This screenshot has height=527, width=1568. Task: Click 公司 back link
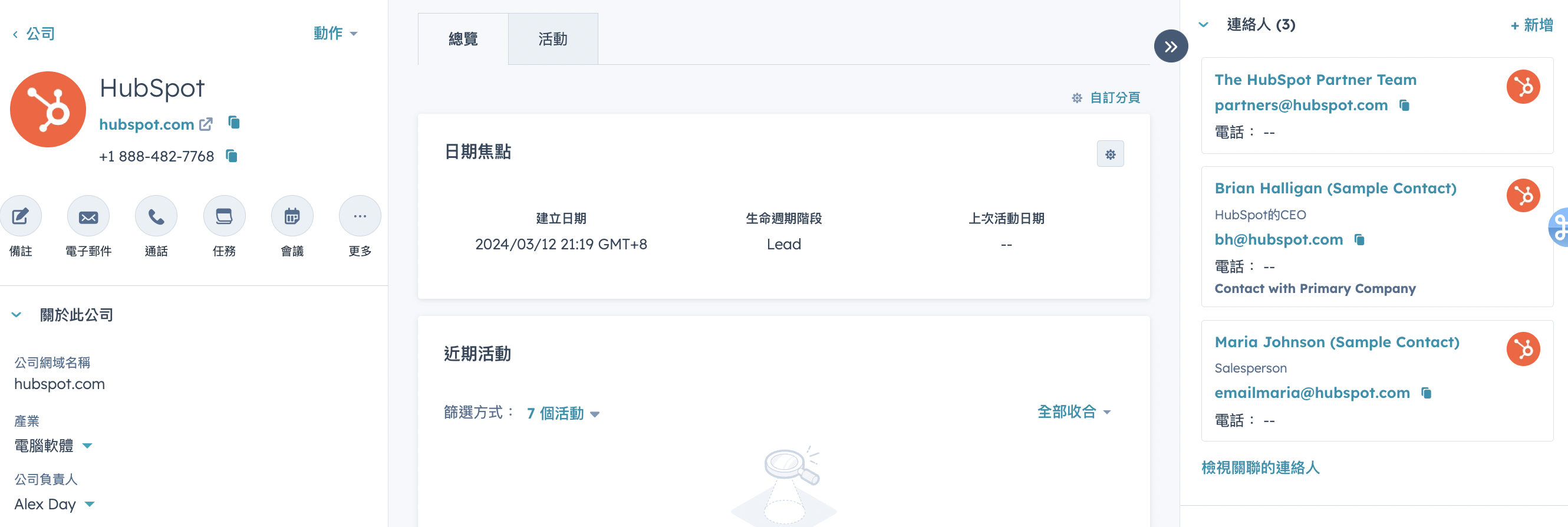pyautogui.click(x=41, y=34)
